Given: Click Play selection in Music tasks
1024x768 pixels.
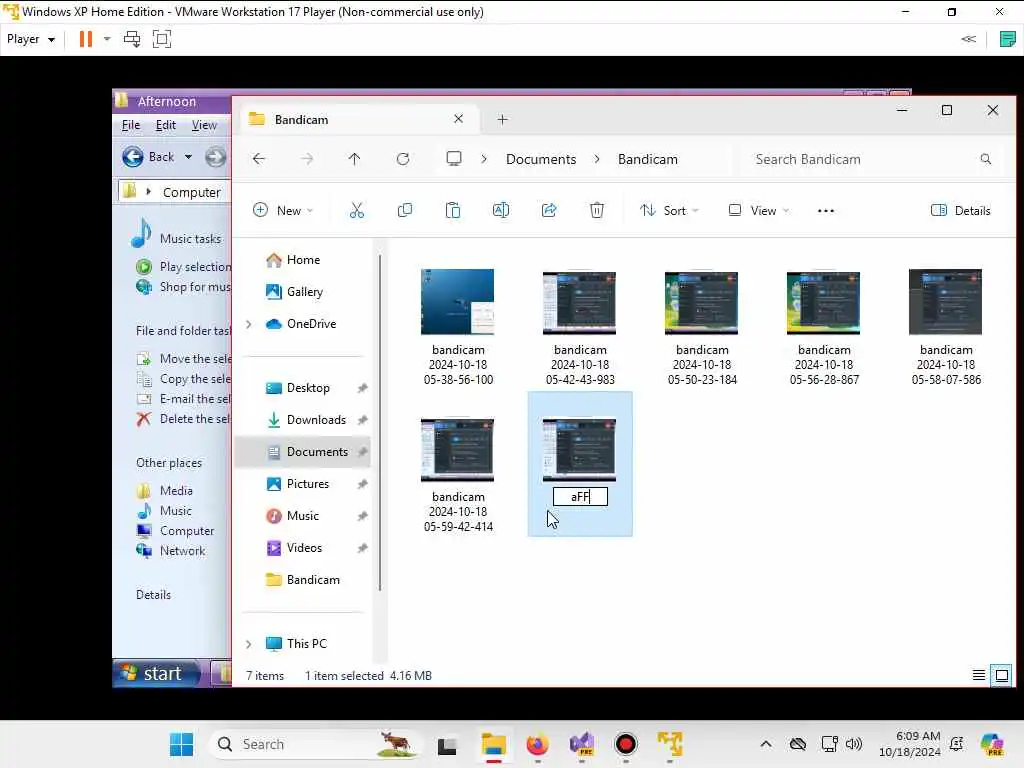Looking at the screenshot, I should (195, 266).
